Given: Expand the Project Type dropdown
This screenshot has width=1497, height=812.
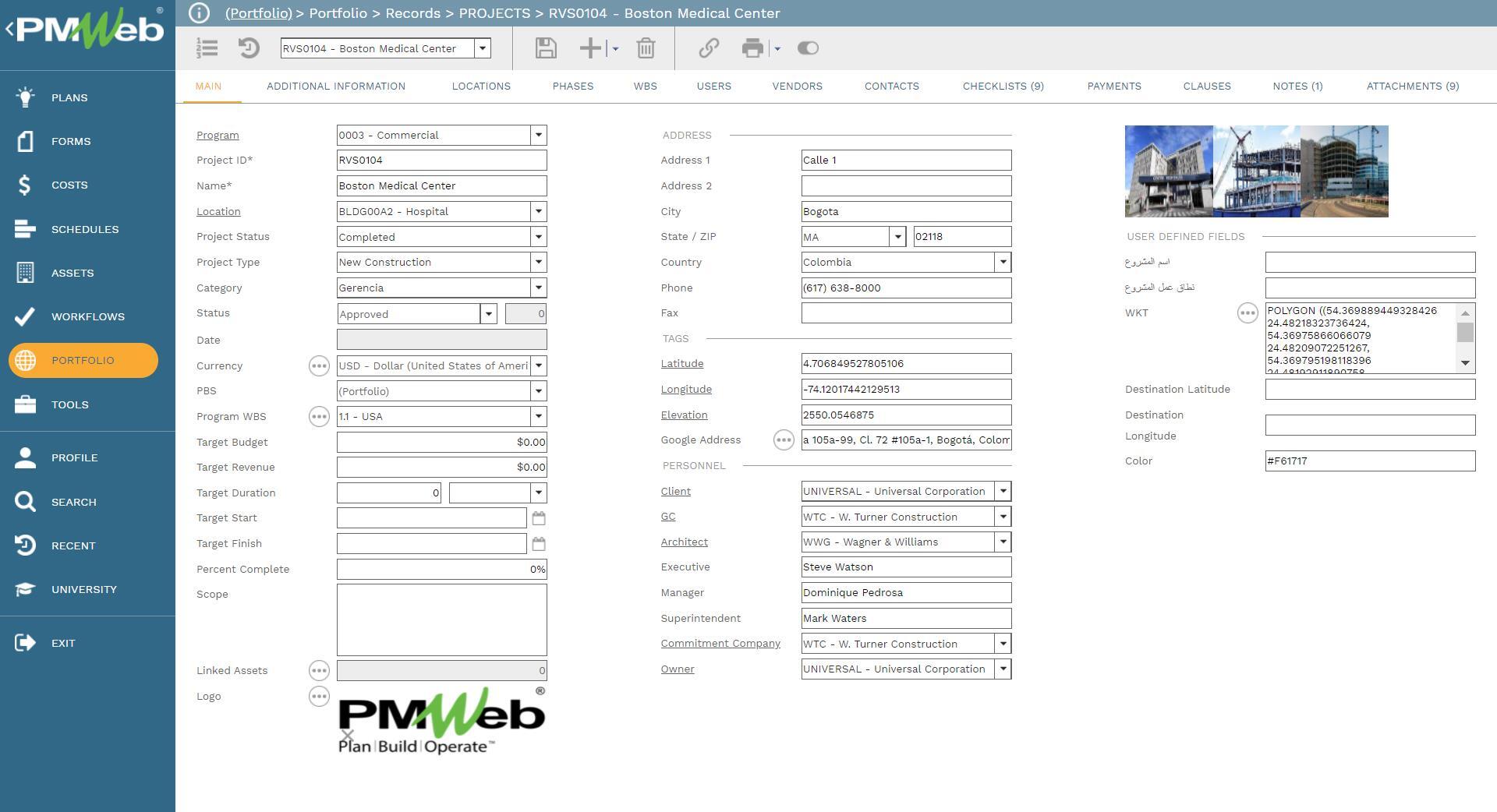Looking at the screenshot, I should coord(538,262).
